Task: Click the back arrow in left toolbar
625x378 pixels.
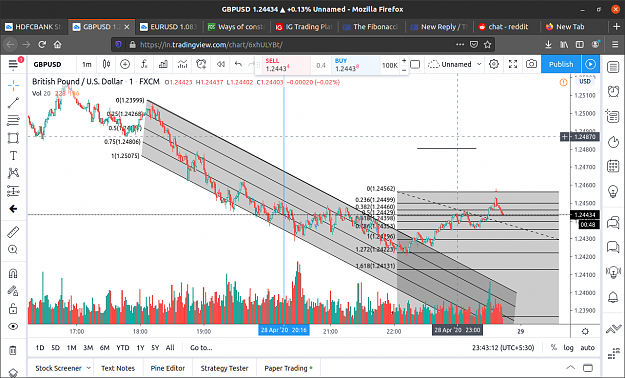Action: point(13,209)
